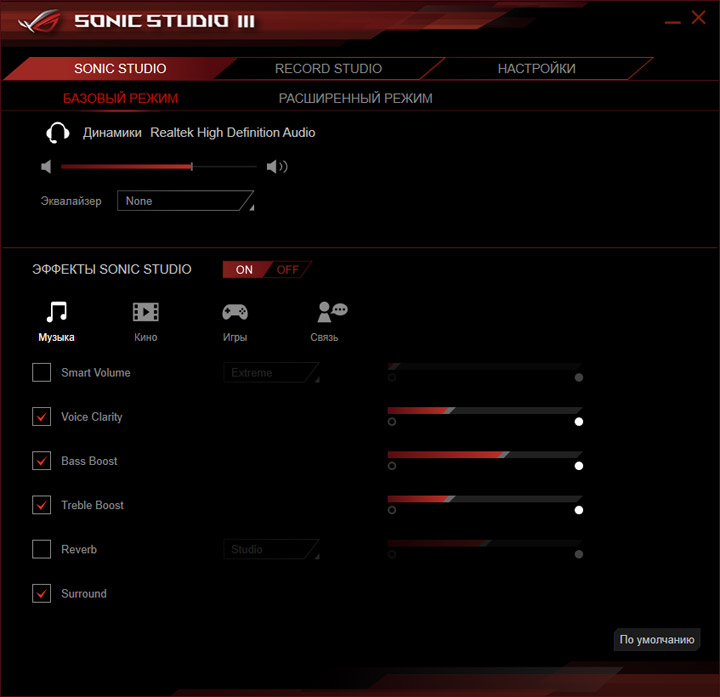Set Treble Boost to minimum dot
This screenshot has width=720, height=697.
392,510
